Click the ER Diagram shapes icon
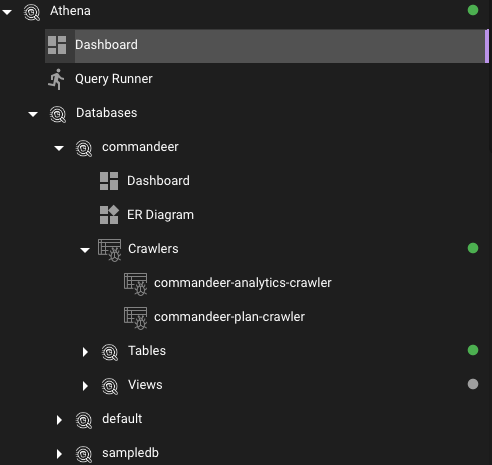 click(x=109, y=215)
